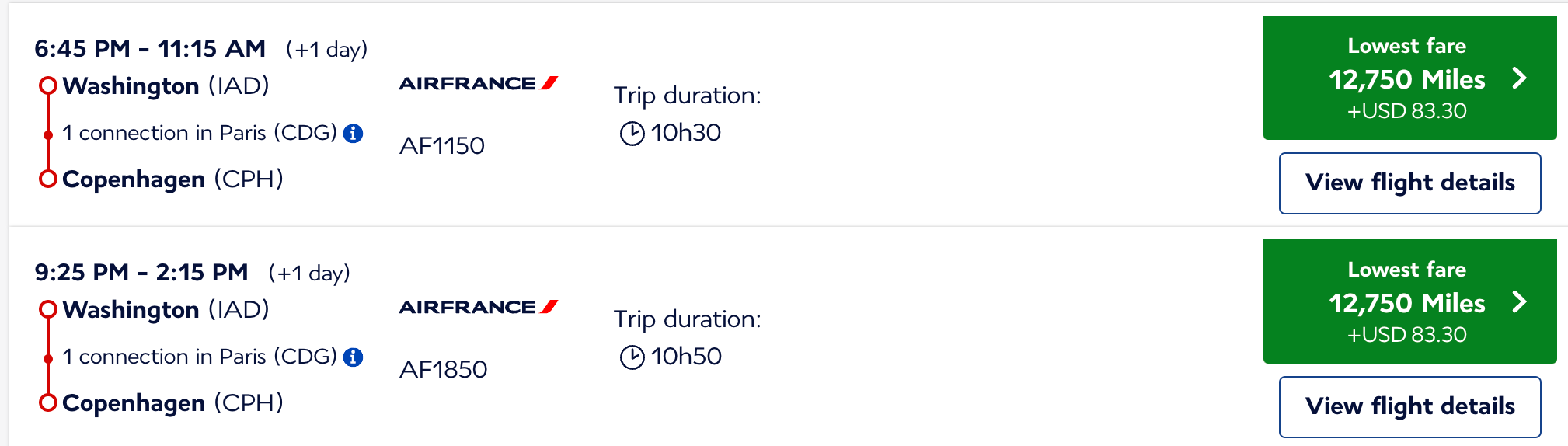Click '1 connection in Paris (CDG)' on first flight

200,133
